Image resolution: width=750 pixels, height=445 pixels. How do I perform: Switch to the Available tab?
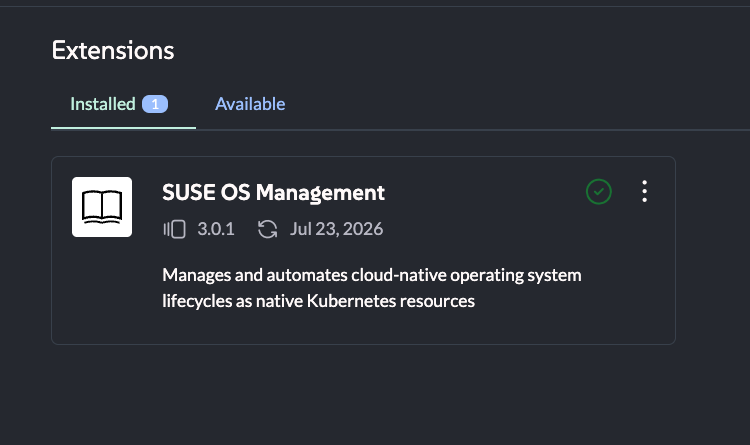click(x=250, y=104)
